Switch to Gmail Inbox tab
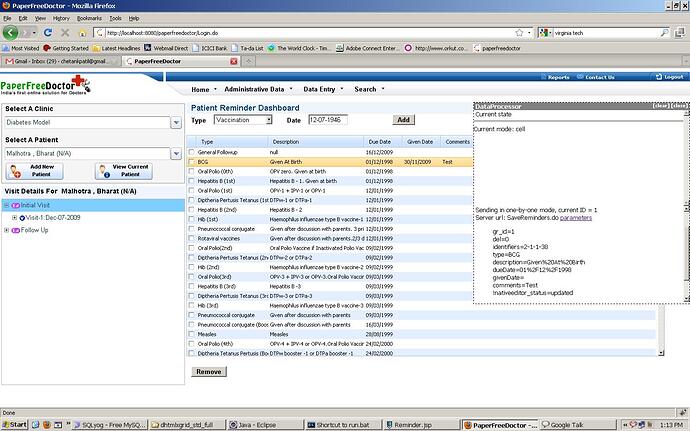 pos(61,61)
